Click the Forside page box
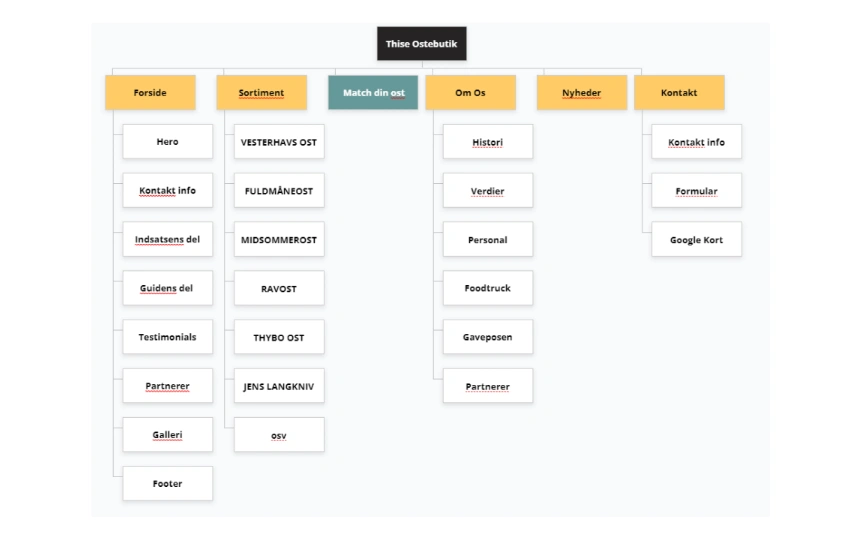Image resolution: width=862 pixels, height=552 pixels. pos(150,92)
